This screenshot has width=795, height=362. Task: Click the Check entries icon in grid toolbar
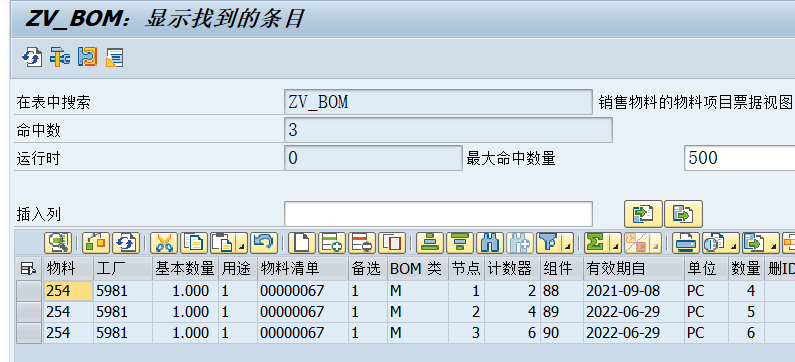tap(96, 243)
